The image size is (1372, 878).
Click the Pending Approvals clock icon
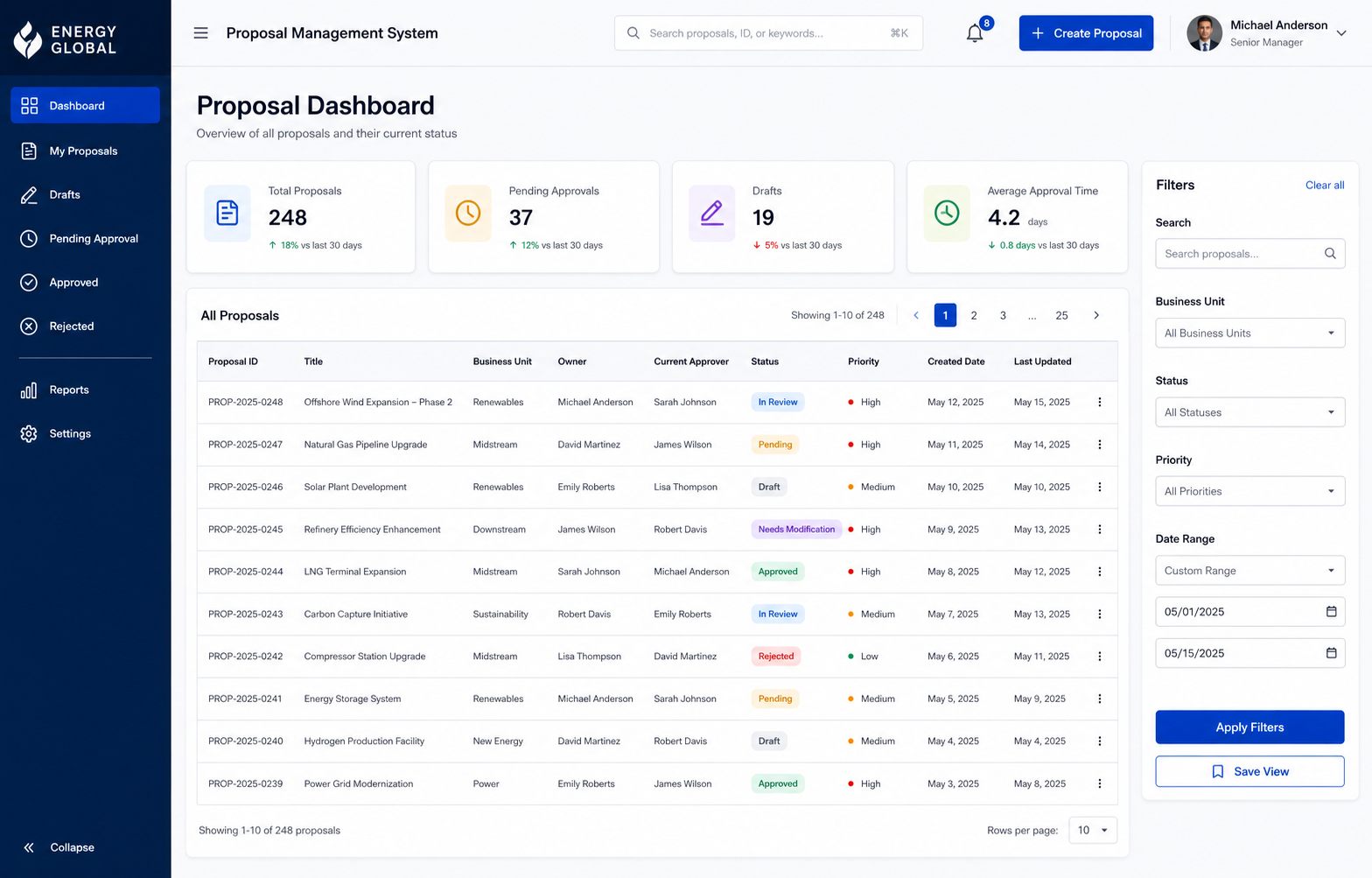pyautogui.click(x=468, y=213)
